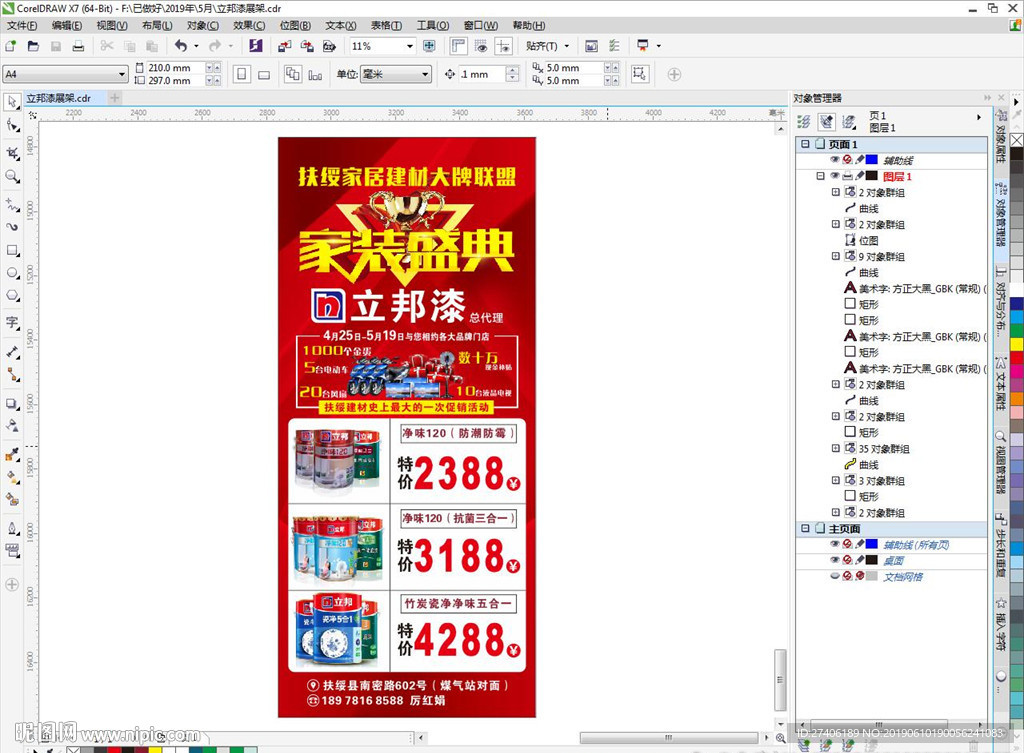Select the yellow 曲线 object in tree

point(868,464)
